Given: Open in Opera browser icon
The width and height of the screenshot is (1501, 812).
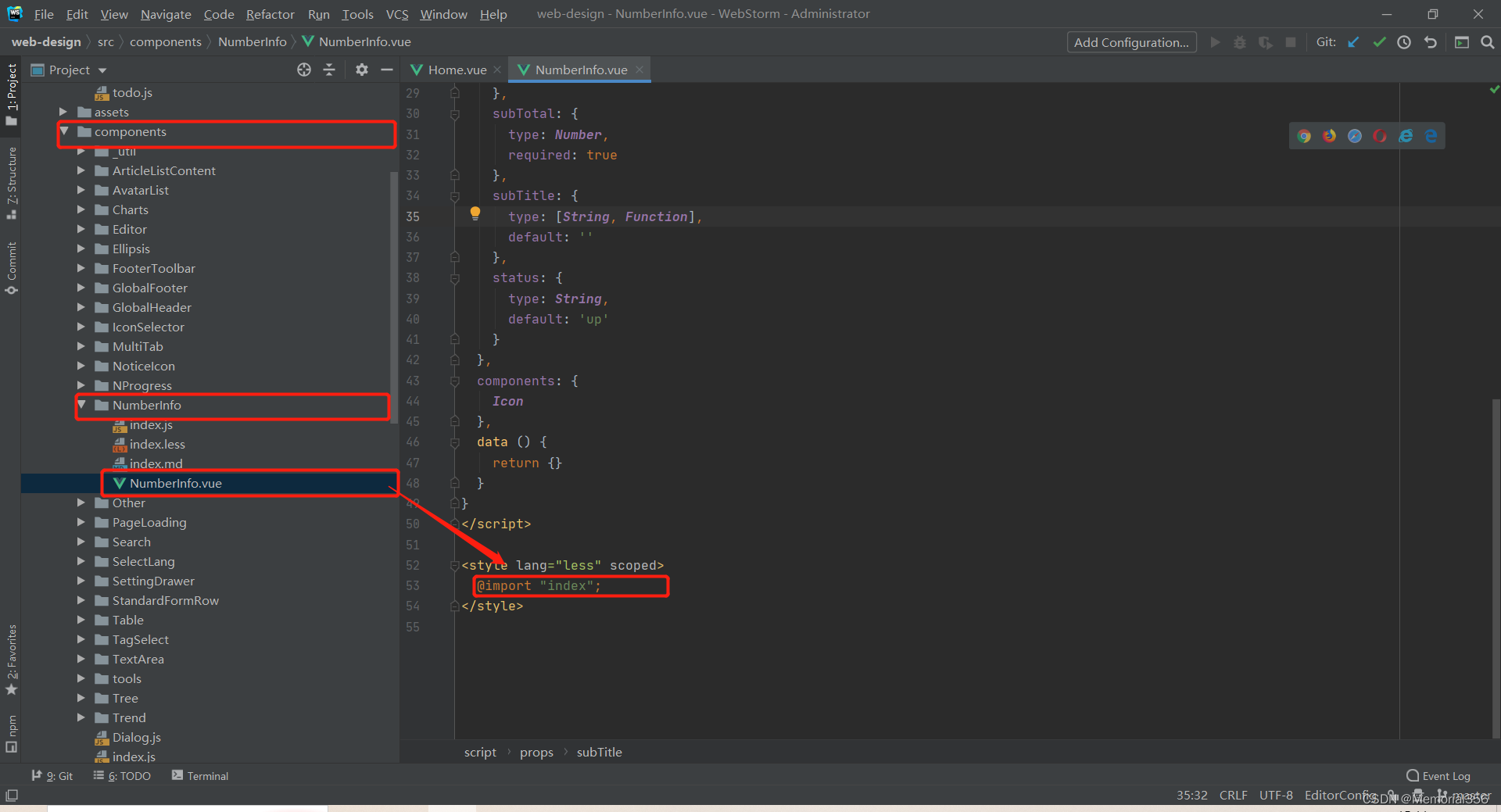Looking at the screenshot, I should pyautogui.click(x=1380, y=136).
